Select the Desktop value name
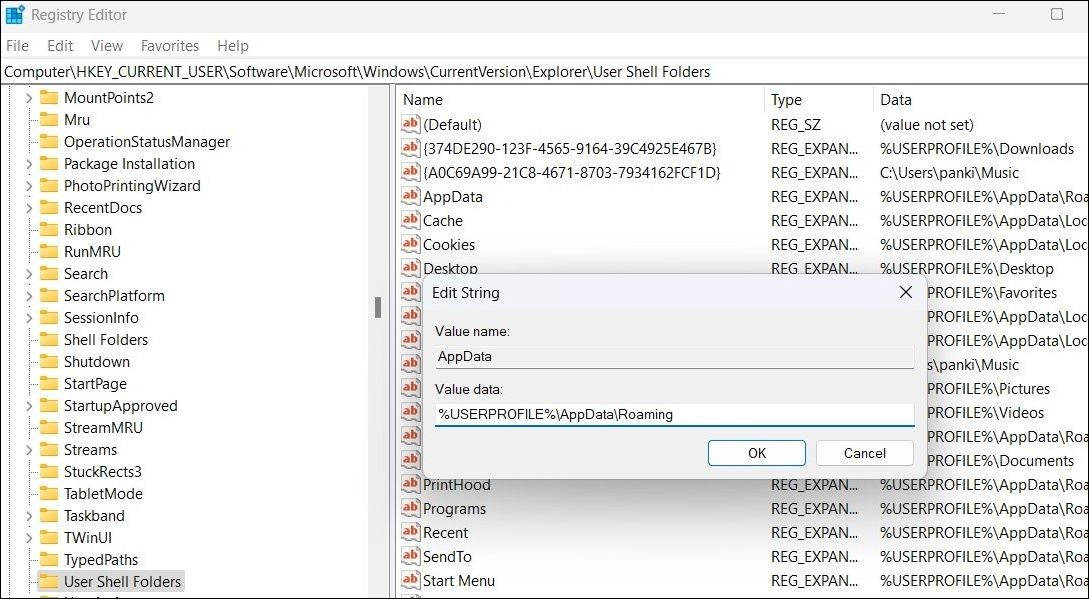The height and width of the screenshot is (599, 1089). [x=450, y=268]
